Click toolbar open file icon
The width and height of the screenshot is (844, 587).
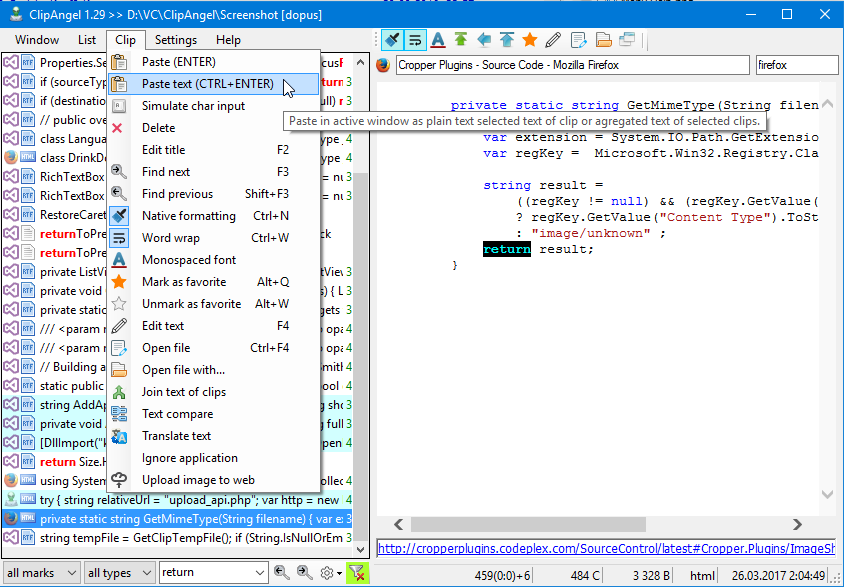578,39
